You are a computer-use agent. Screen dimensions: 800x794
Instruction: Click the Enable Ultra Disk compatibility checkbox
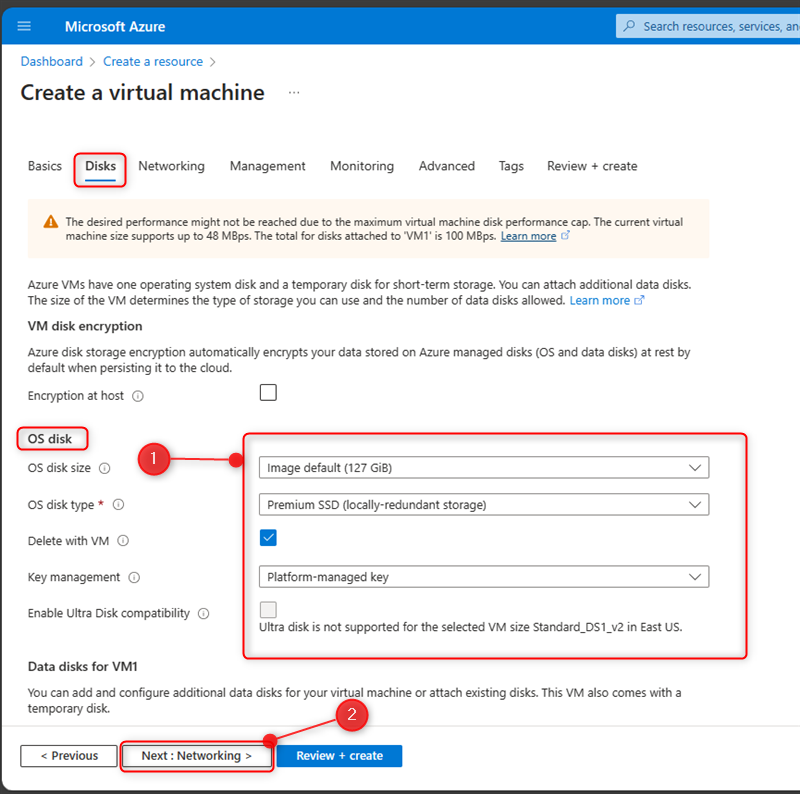pos(268,610)
